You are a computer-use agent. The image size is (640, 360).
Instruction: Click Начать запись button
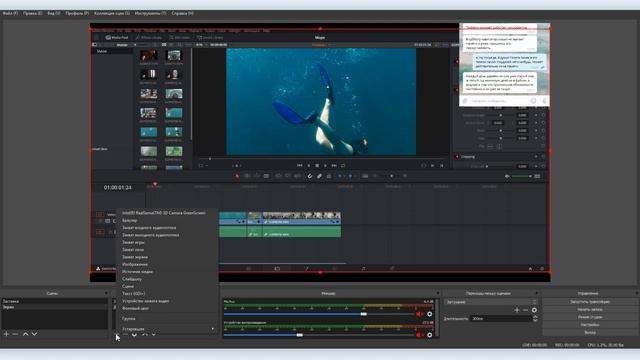590,309
